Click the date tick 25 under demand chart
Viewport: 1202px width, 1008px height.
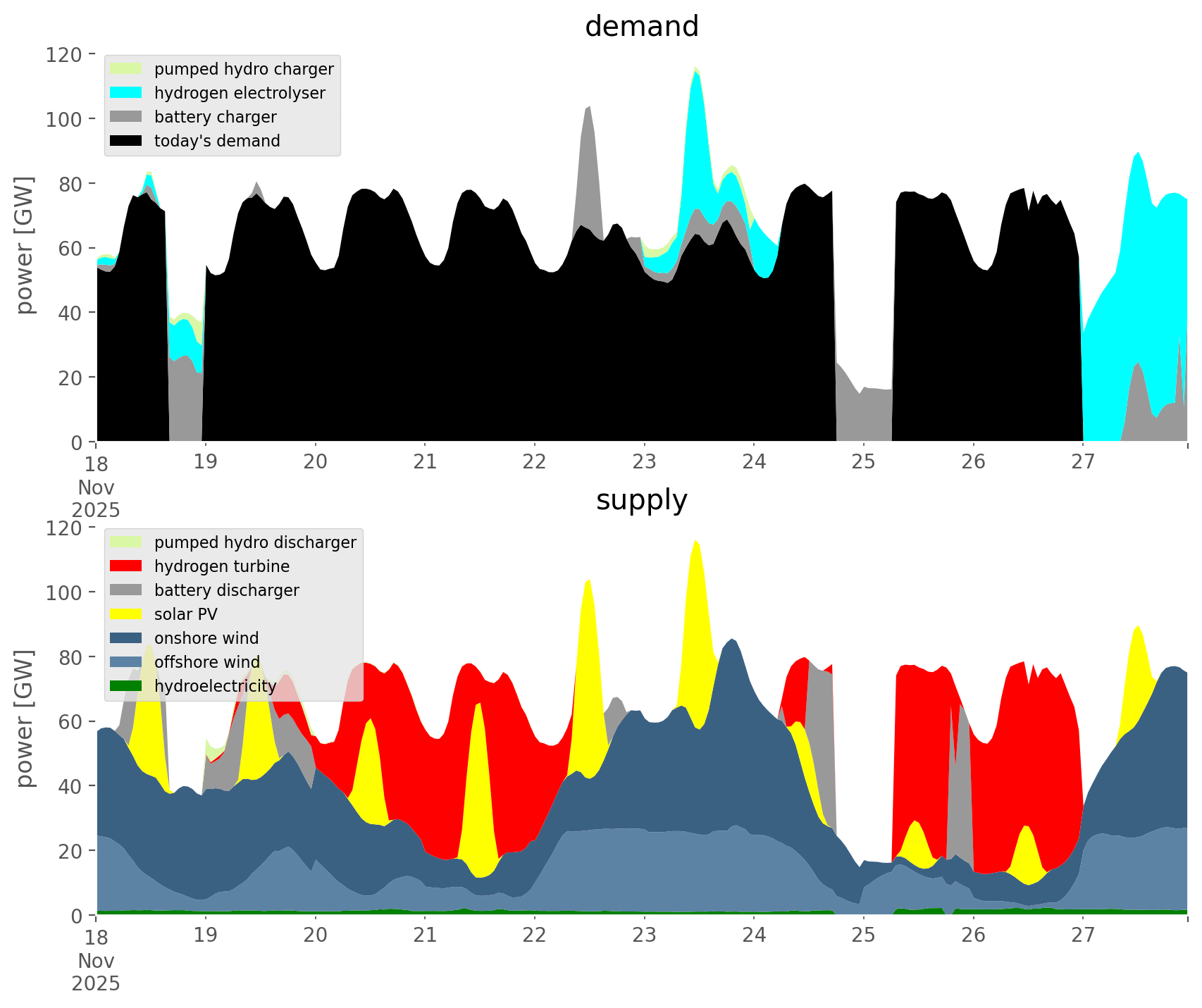point(863,462)
